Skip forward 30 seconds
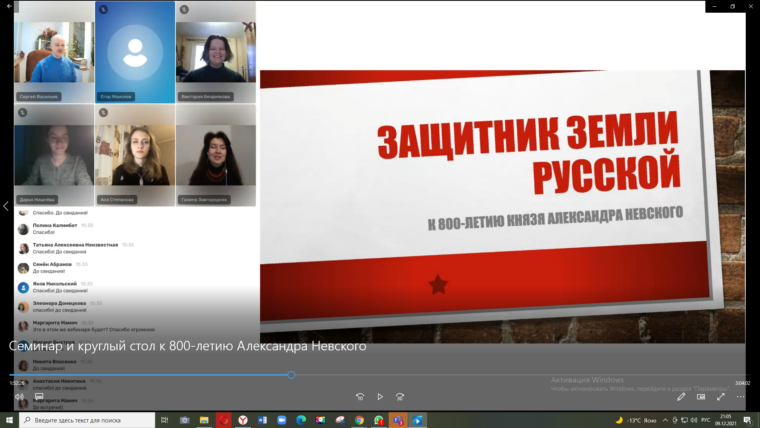 coord(399,397)
